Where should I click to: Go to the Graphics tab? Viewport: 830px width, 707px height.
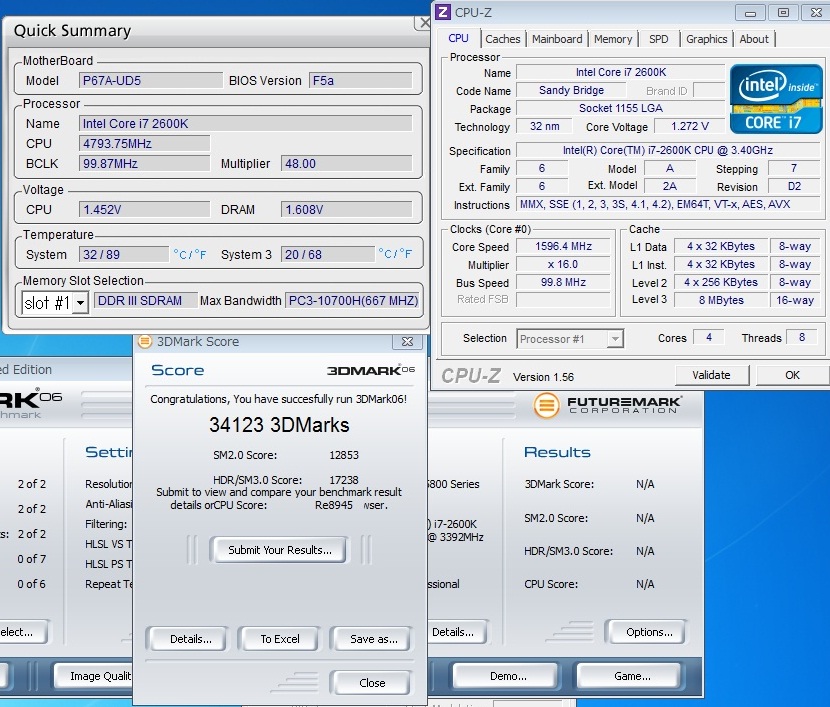click(x=706, y=39)
